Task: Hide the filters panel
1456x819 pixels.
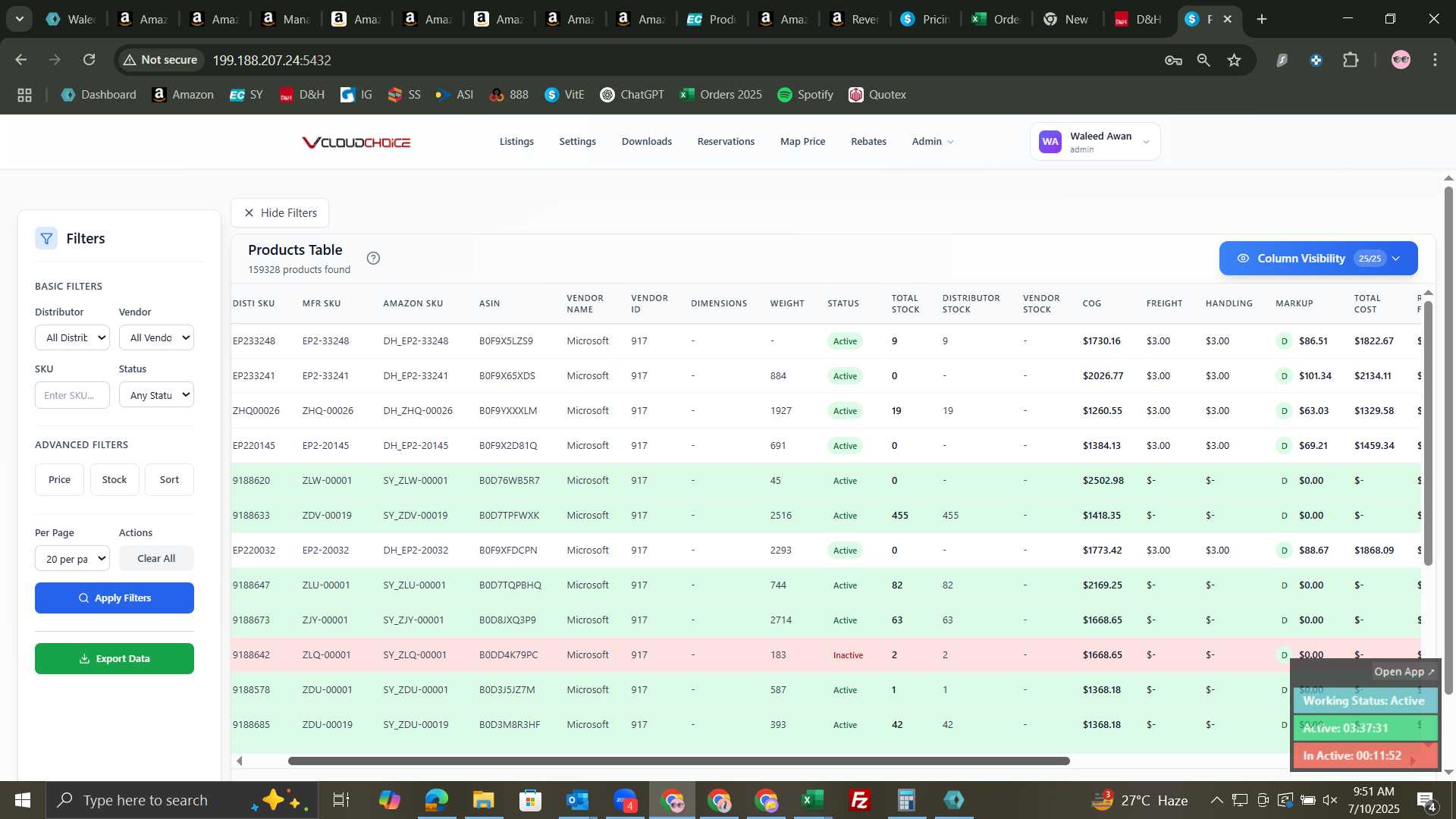Action: (x=280, y=213)
